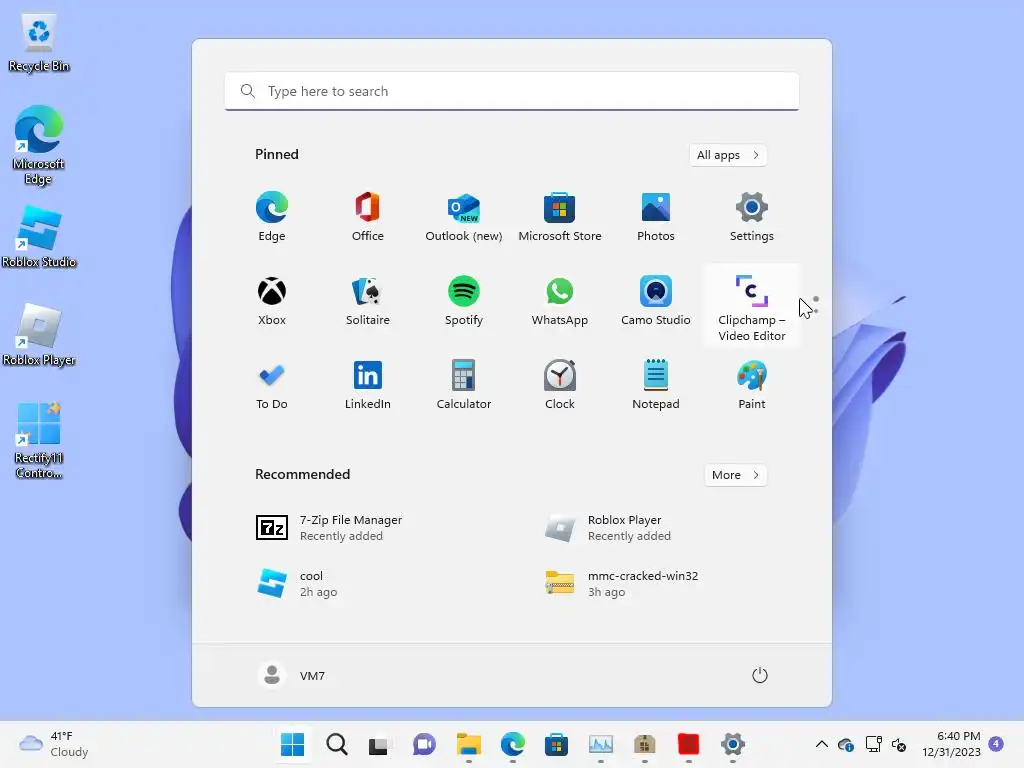1024x768 pixels.
Task: Open Outlook (new) pinned app
Action: pos(464,217)
